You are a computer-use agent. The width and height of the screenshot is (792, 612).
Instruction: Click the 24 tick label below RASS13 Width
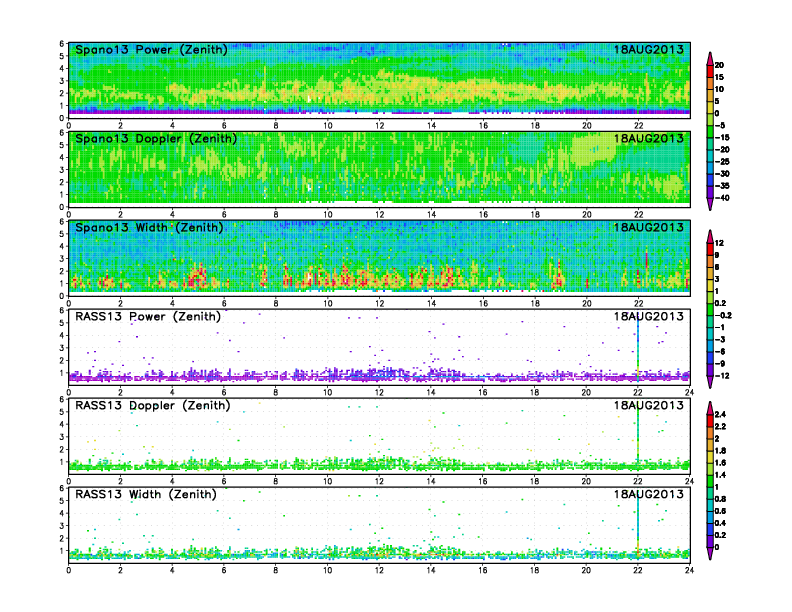coord(689,570)
